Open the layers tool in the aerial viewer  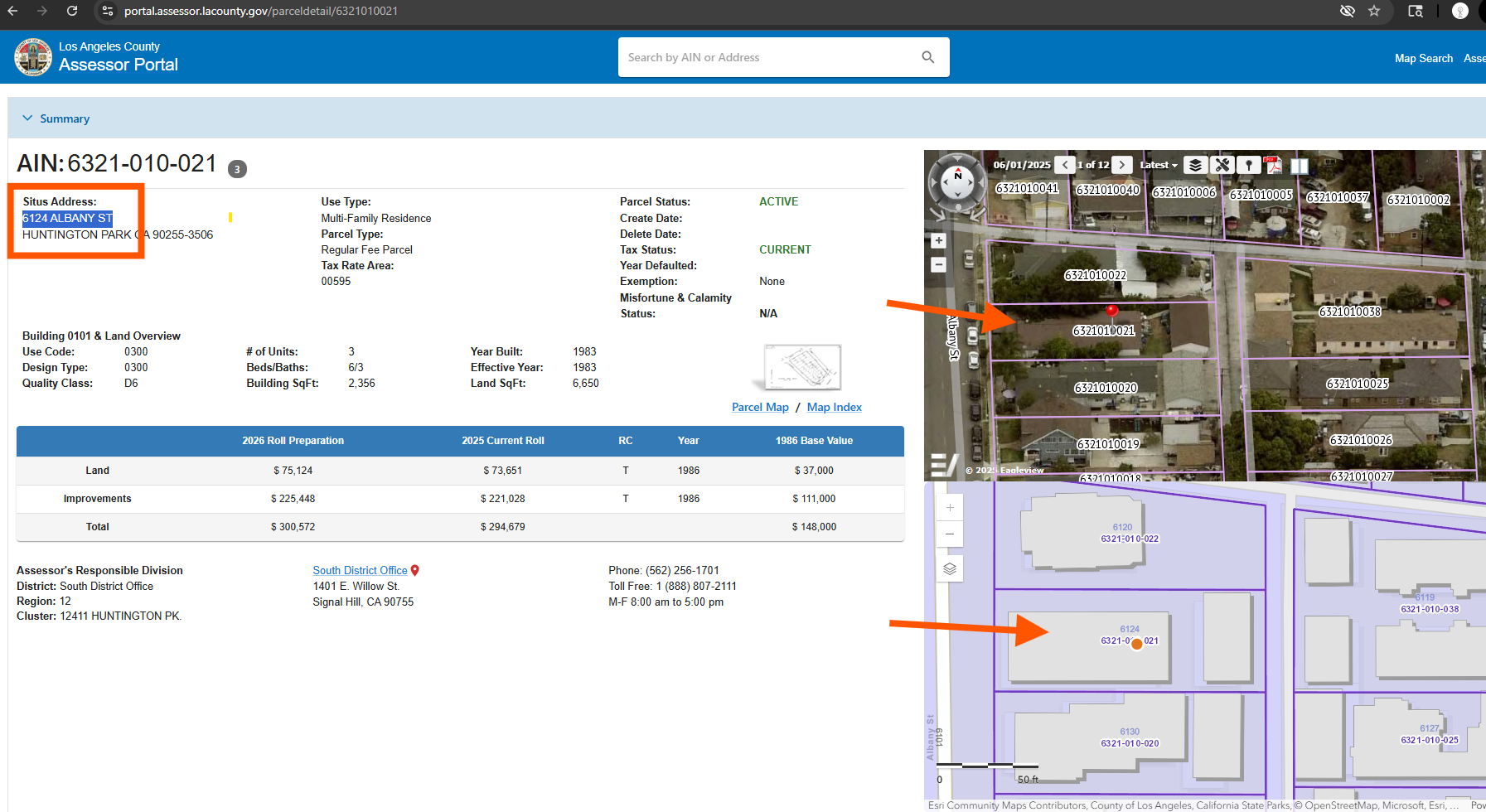(x=1195, y=165)
